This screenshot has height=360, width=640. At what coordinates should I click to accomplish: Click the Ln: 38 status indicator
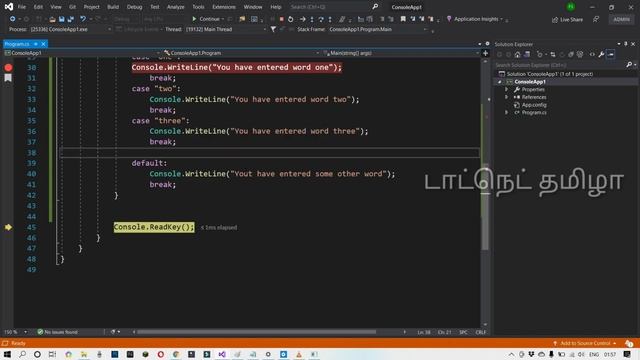pos(424,332)
